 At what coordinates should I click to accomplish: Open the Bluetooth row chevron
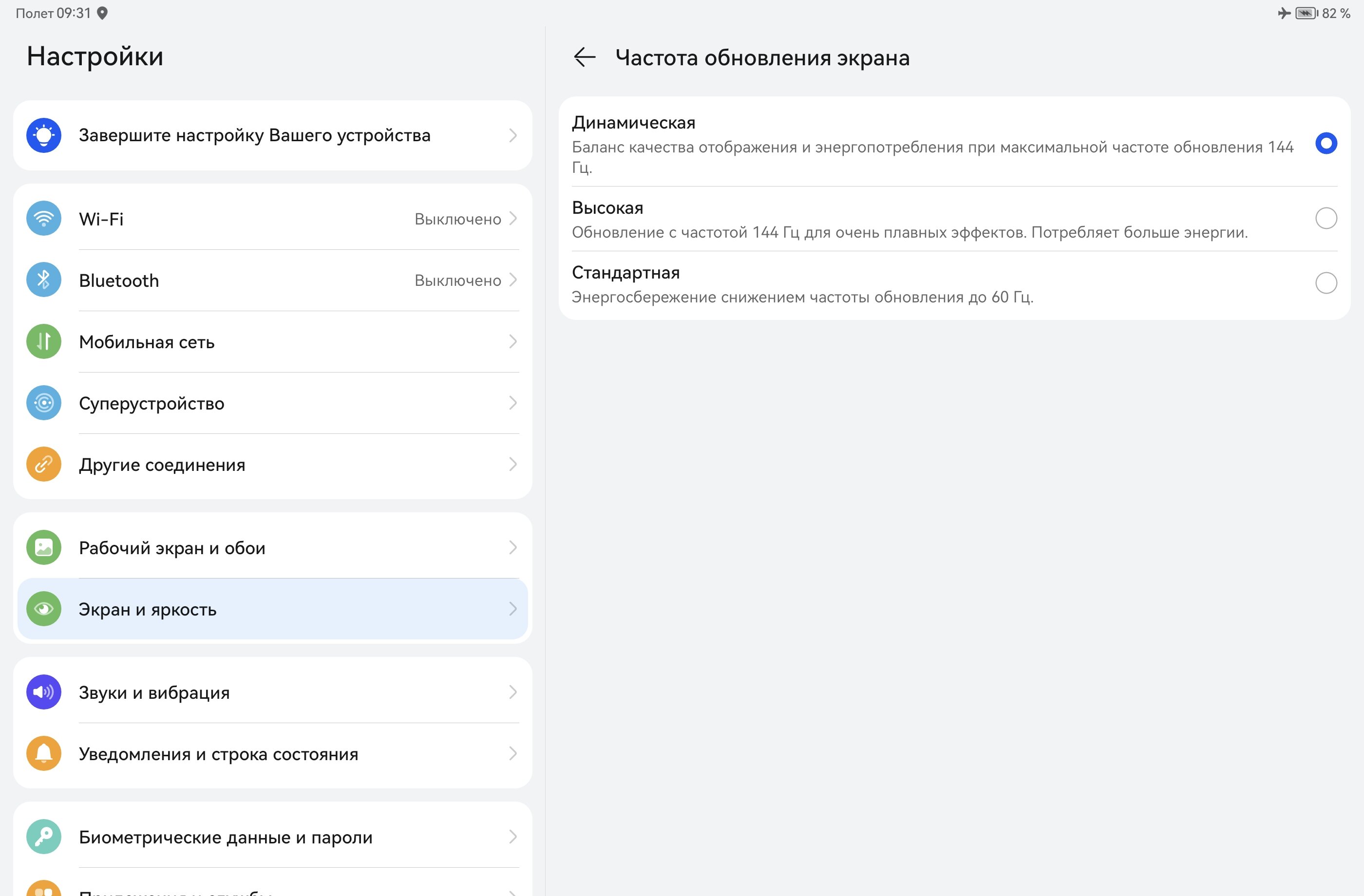[513, 280]
